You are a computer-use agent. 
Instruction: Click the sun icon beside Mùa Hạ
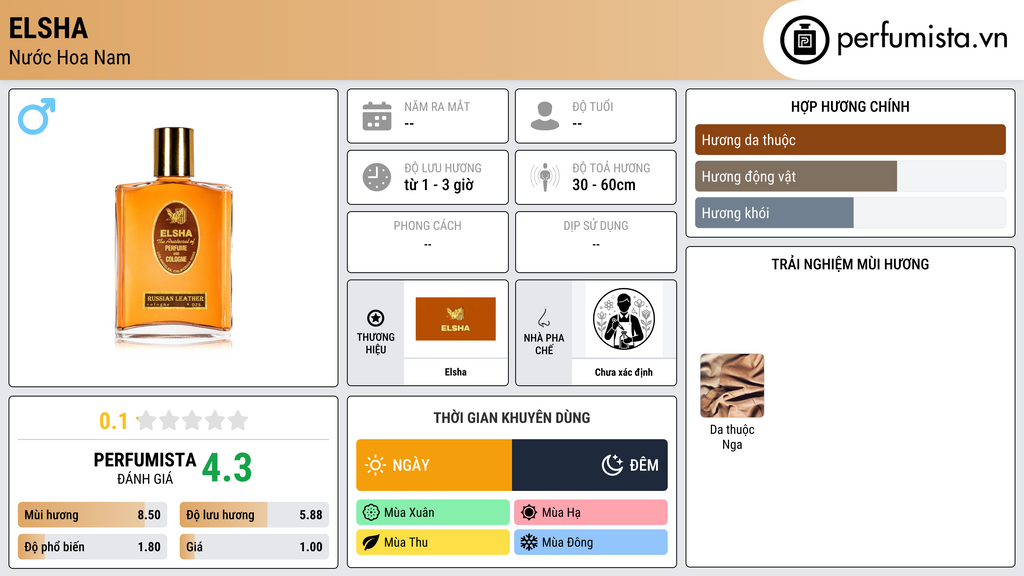click(529, 513)
